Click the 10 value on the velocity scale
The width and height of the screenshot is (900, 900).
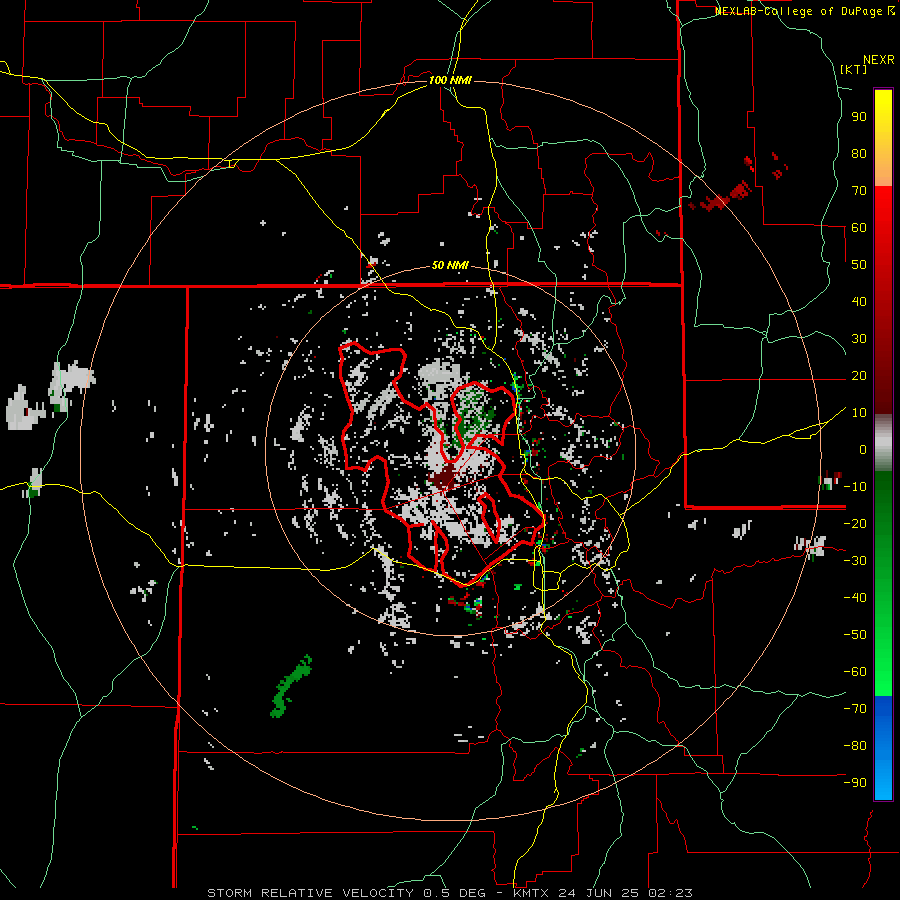coord(859,413)
